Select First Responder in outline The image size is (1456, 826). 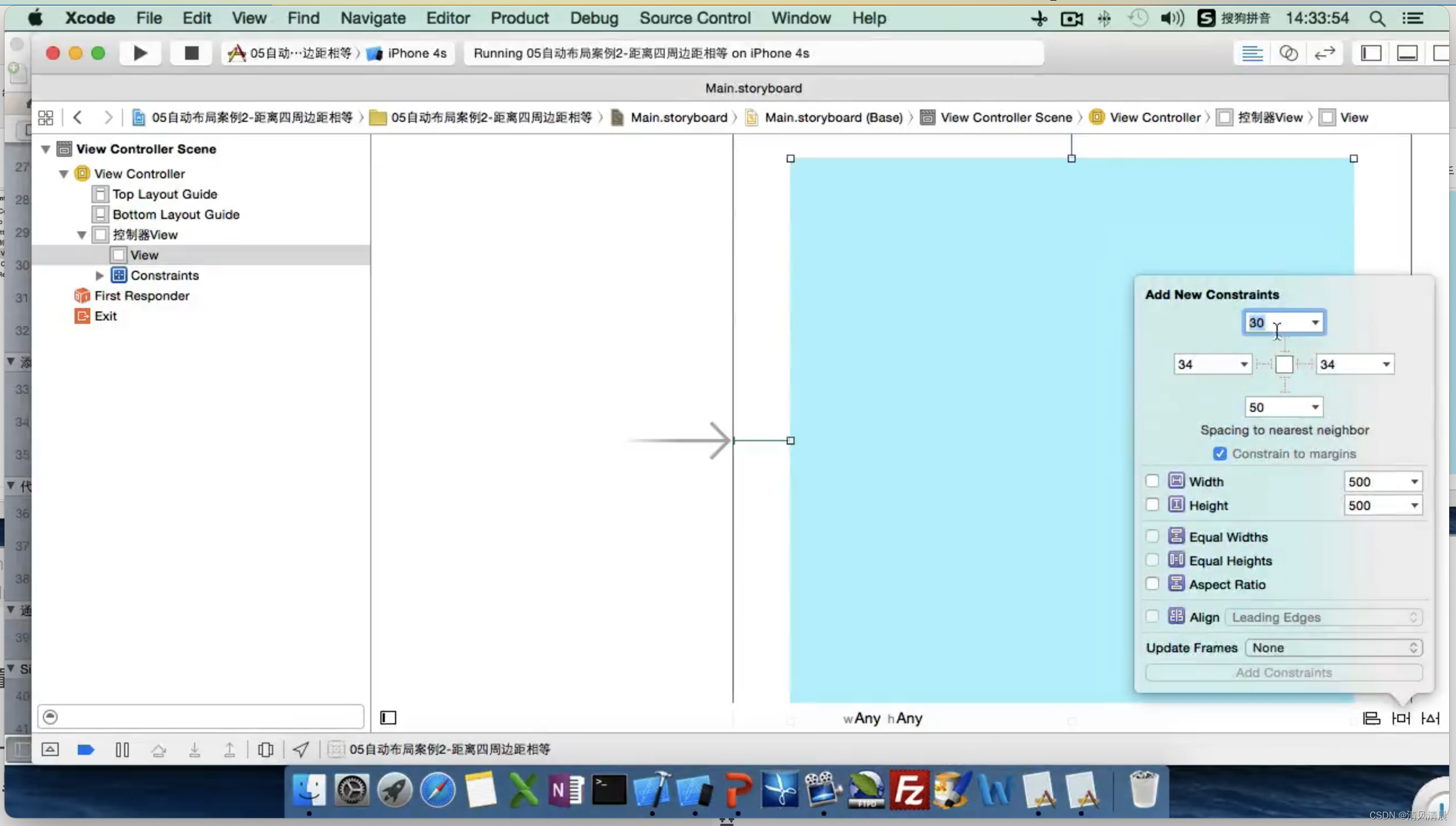(x=141, y=296)
